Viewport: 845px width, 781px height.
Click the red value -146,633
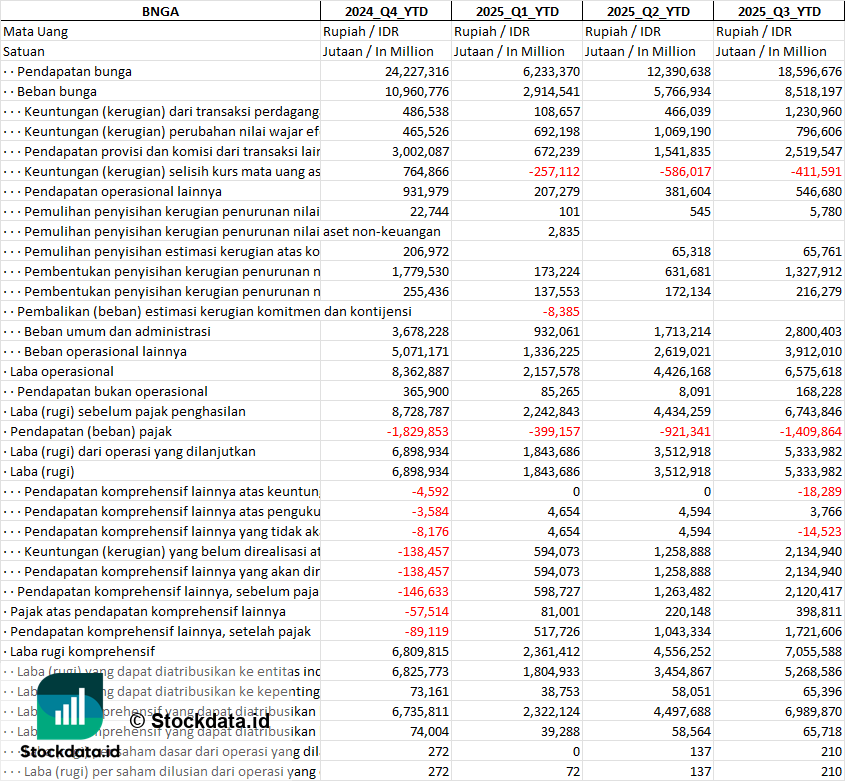pyautogui.click(x=423, y=591)
